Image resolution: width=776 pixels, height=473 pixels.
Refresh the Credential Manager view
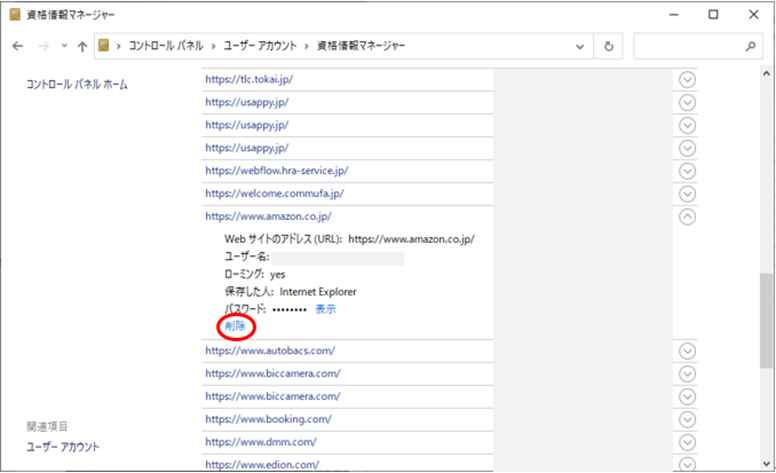click(x=609, y=47)
